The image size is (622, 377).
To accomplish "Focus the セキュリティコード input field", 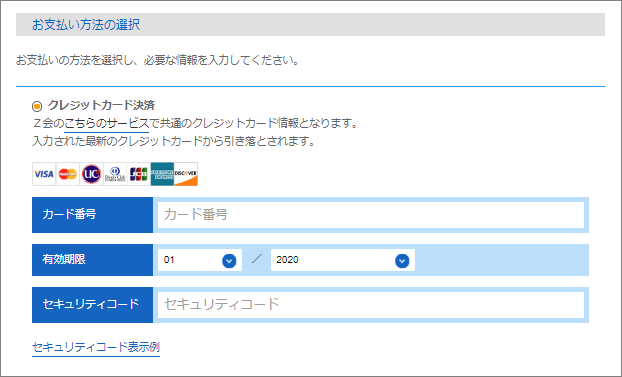I will [x=371, y=305].
